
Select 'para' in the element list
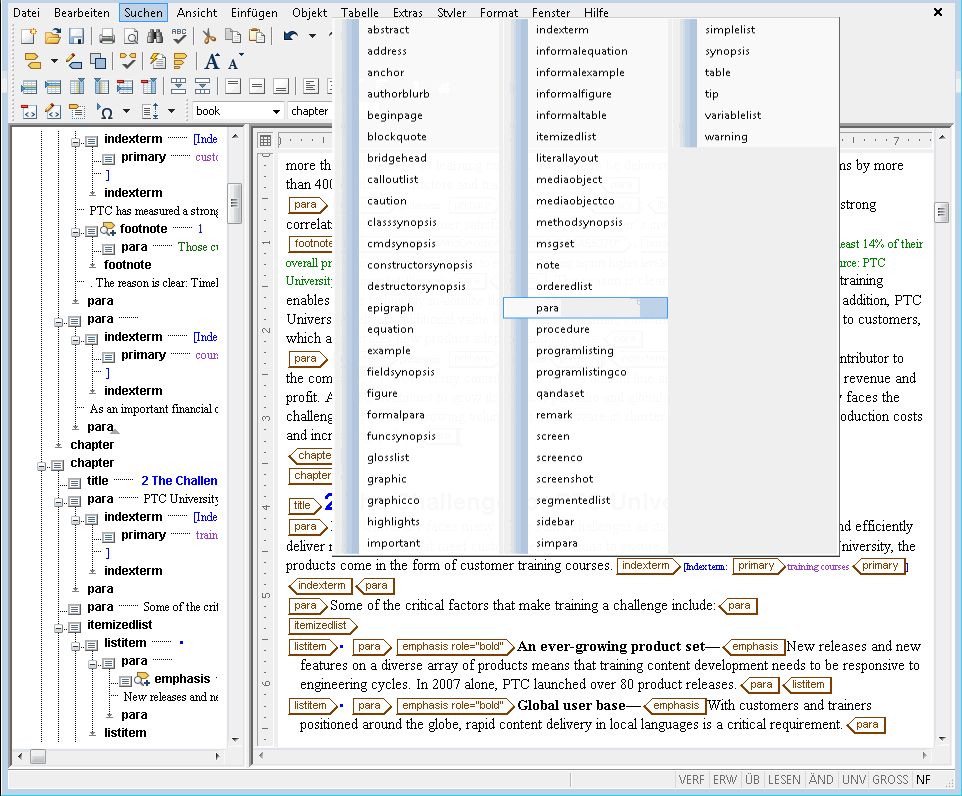tap(585, 307)
